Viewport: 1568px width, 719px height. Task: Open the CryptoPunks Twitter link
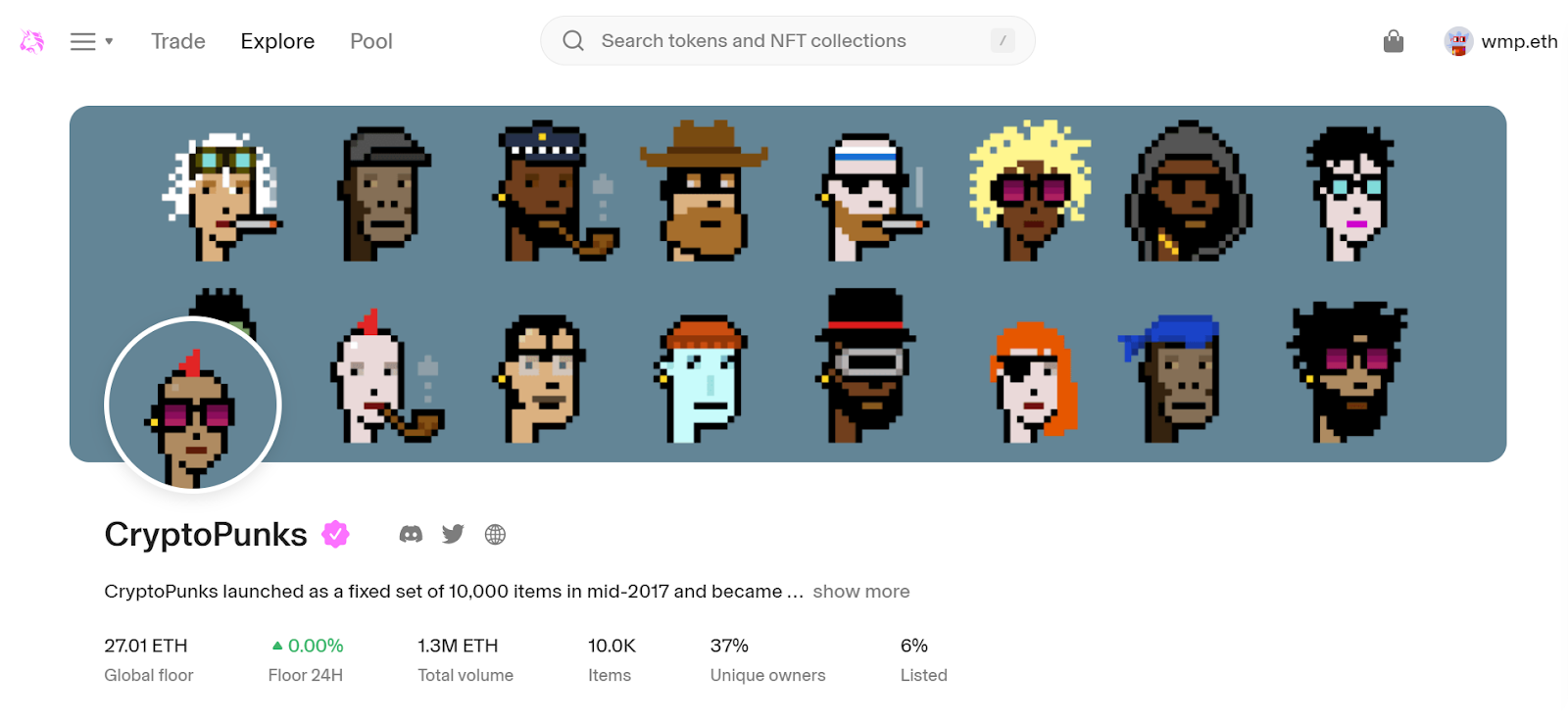click(x=453, y=534)
